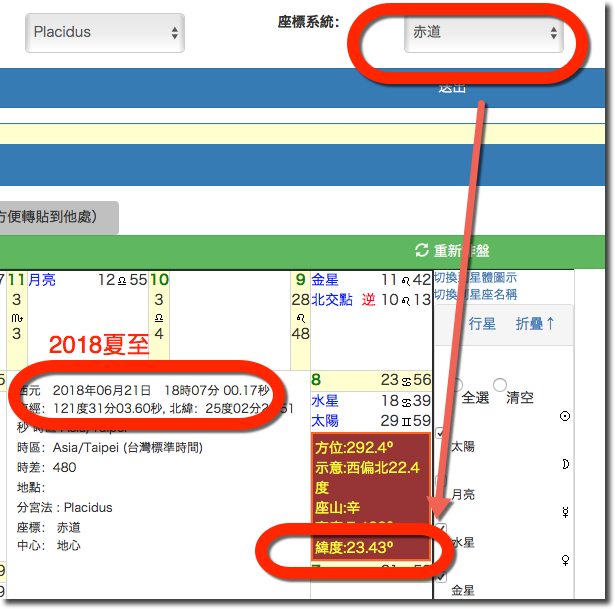Select the 清空 radio option
615x609 pixels.
(x=500, y=385)
